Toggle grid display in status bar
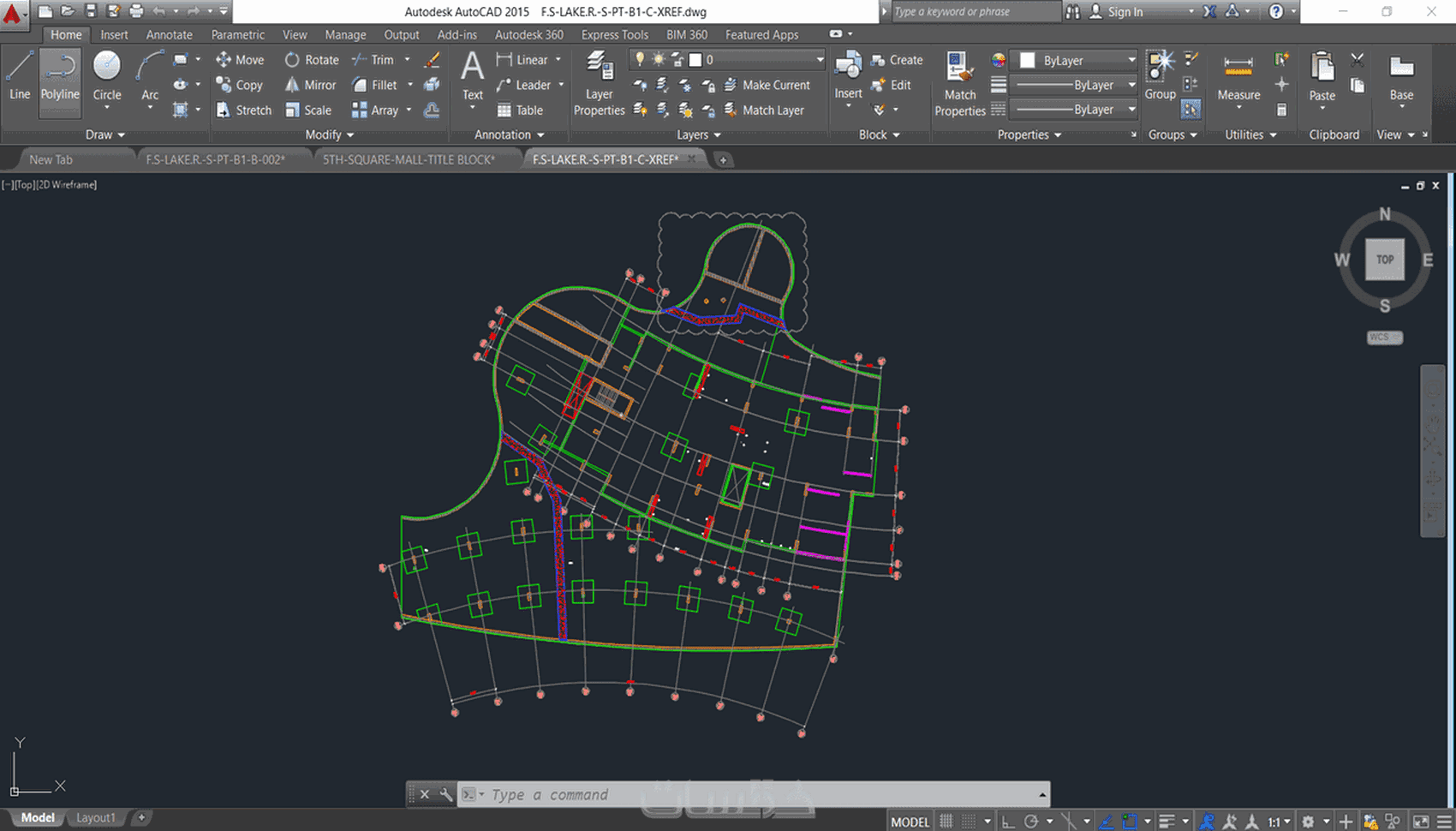The image size is (1456, 831). [946, 822]
